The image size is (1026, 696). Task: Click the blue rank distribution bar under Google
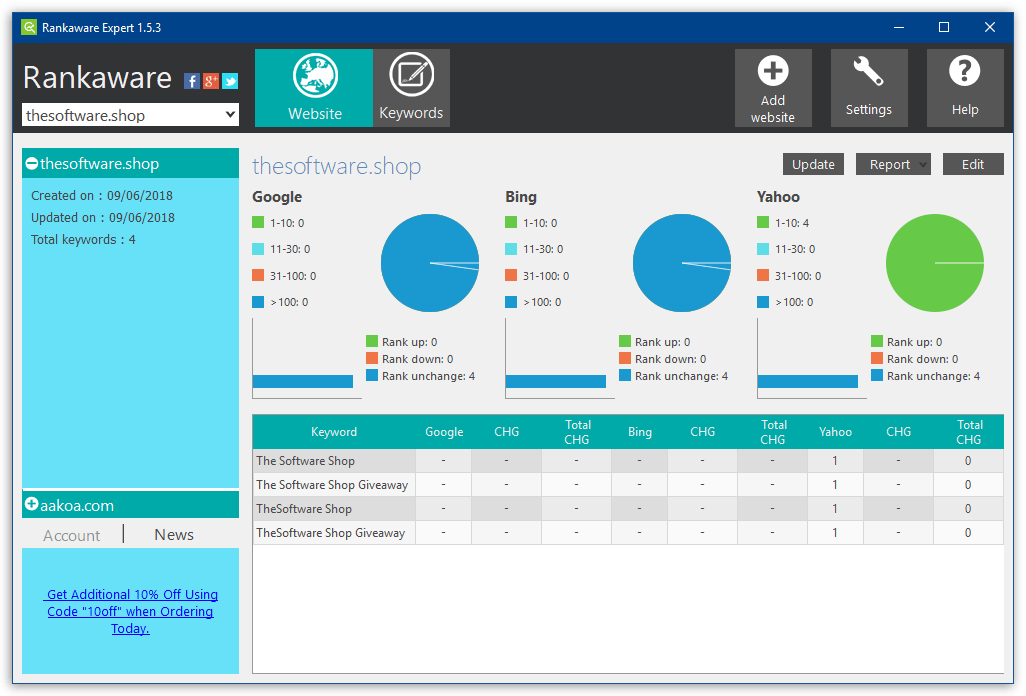[303, 381]
